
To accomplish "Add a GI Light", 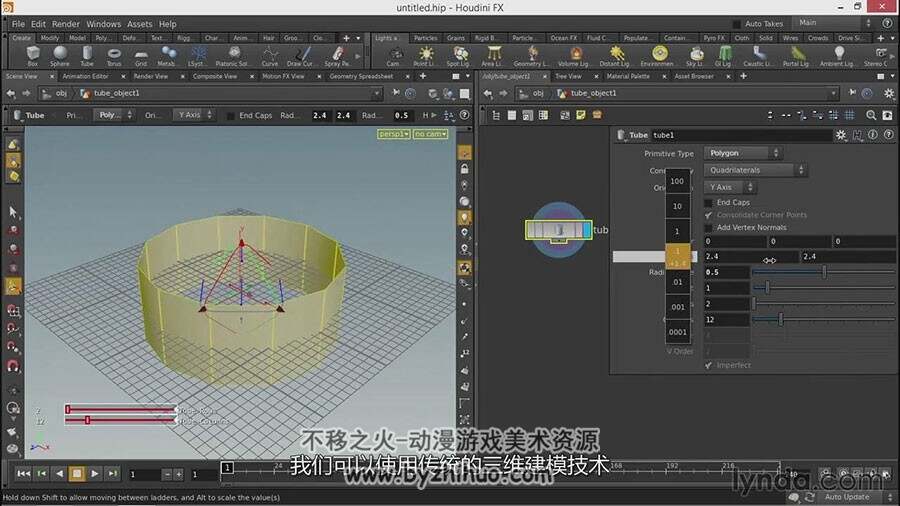I will pyautogui.click(x=724, y=56).
